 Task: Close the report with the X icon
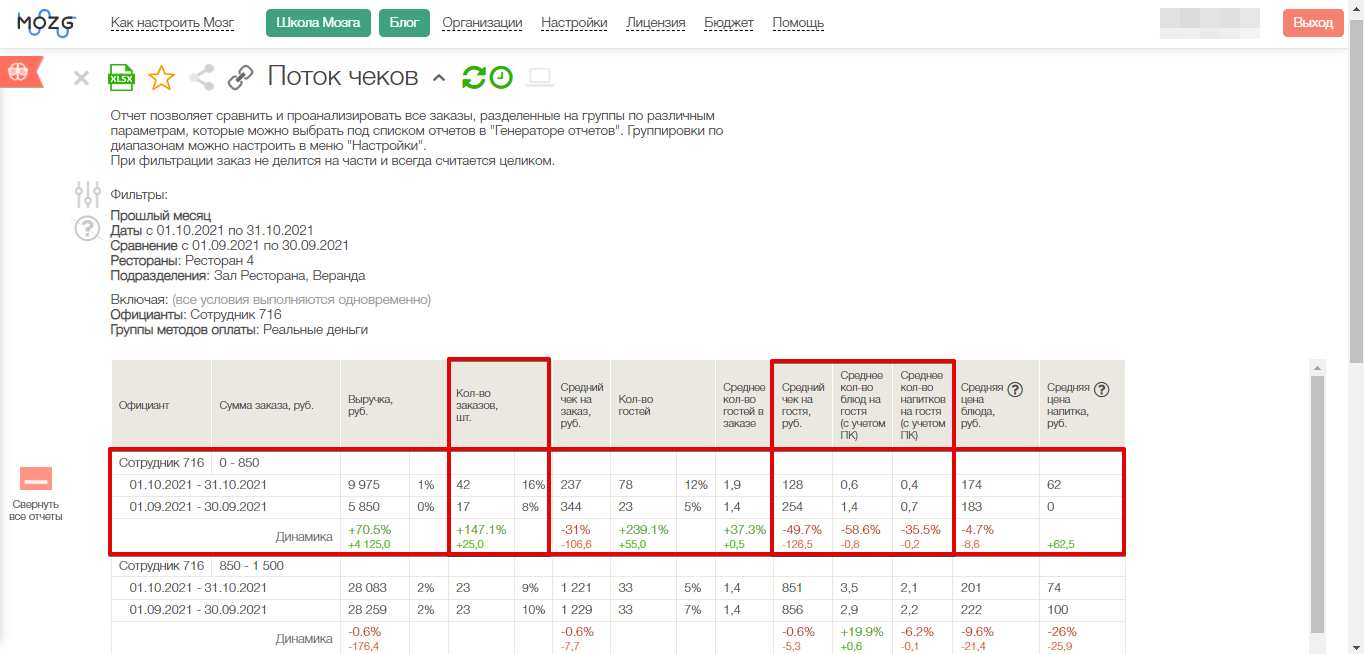(82, 78)
